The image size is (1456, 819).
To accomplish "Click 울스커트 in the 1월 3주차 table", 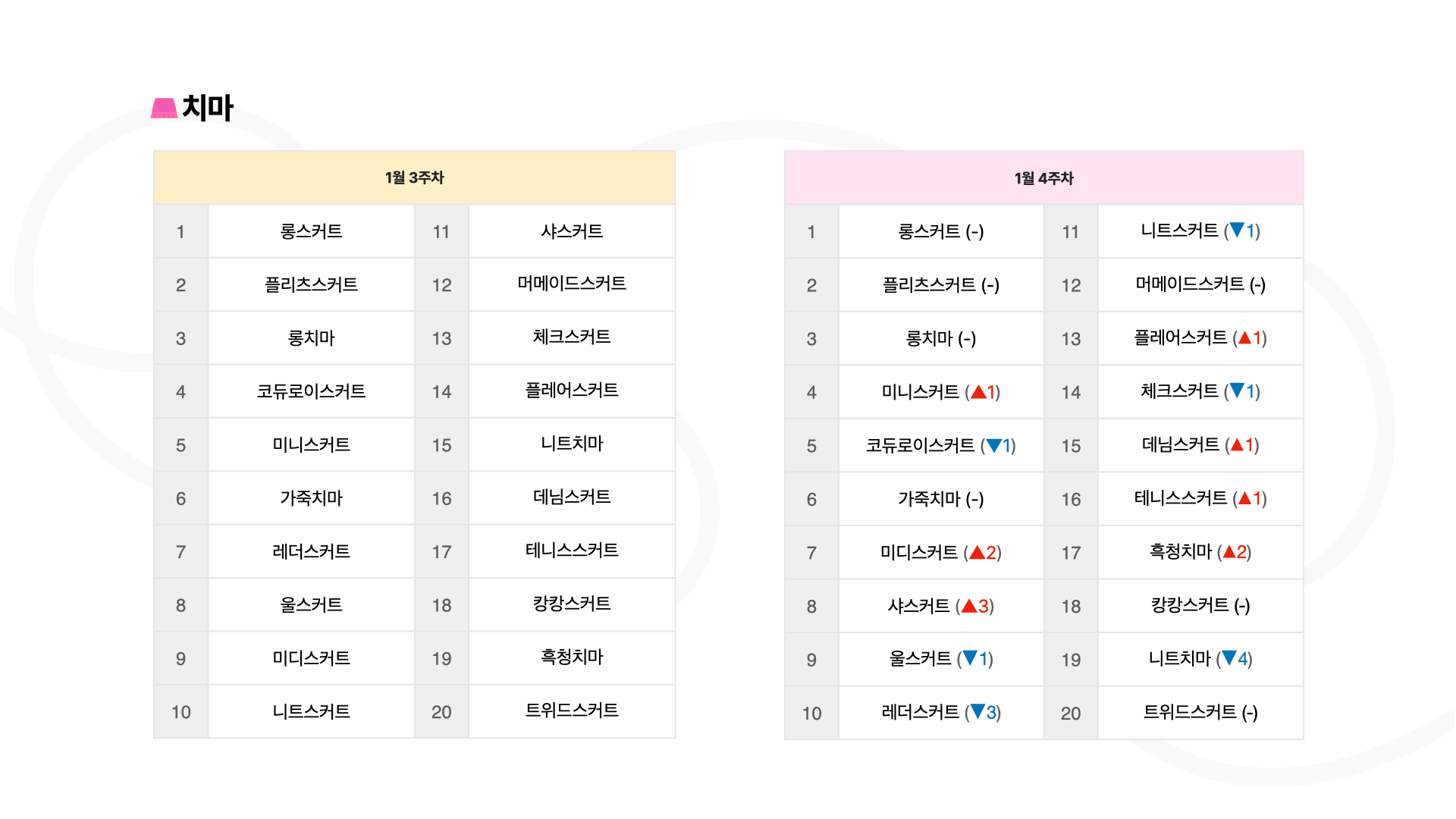I will (311, 605).
